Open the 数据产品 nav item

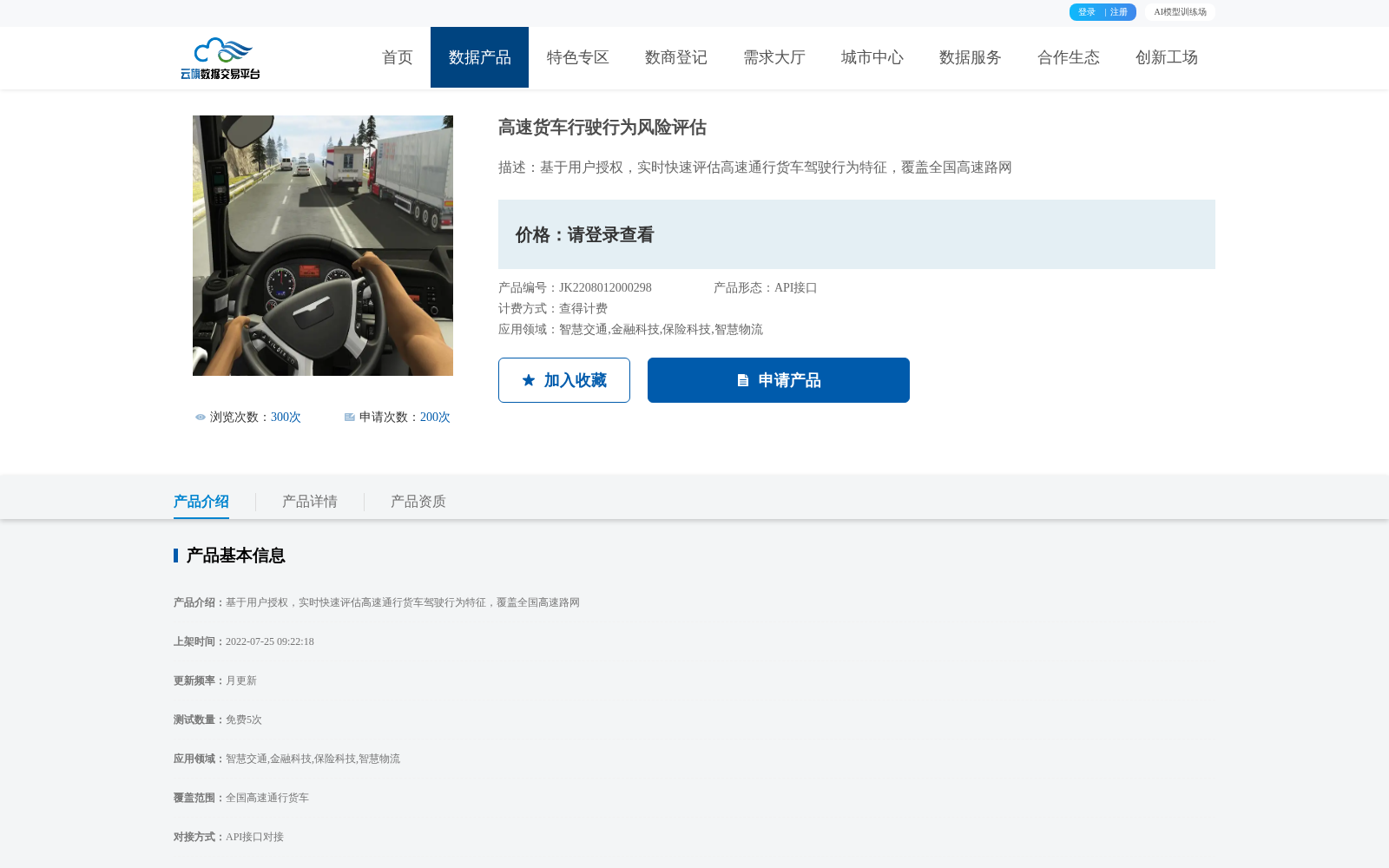tap(479, 57)
